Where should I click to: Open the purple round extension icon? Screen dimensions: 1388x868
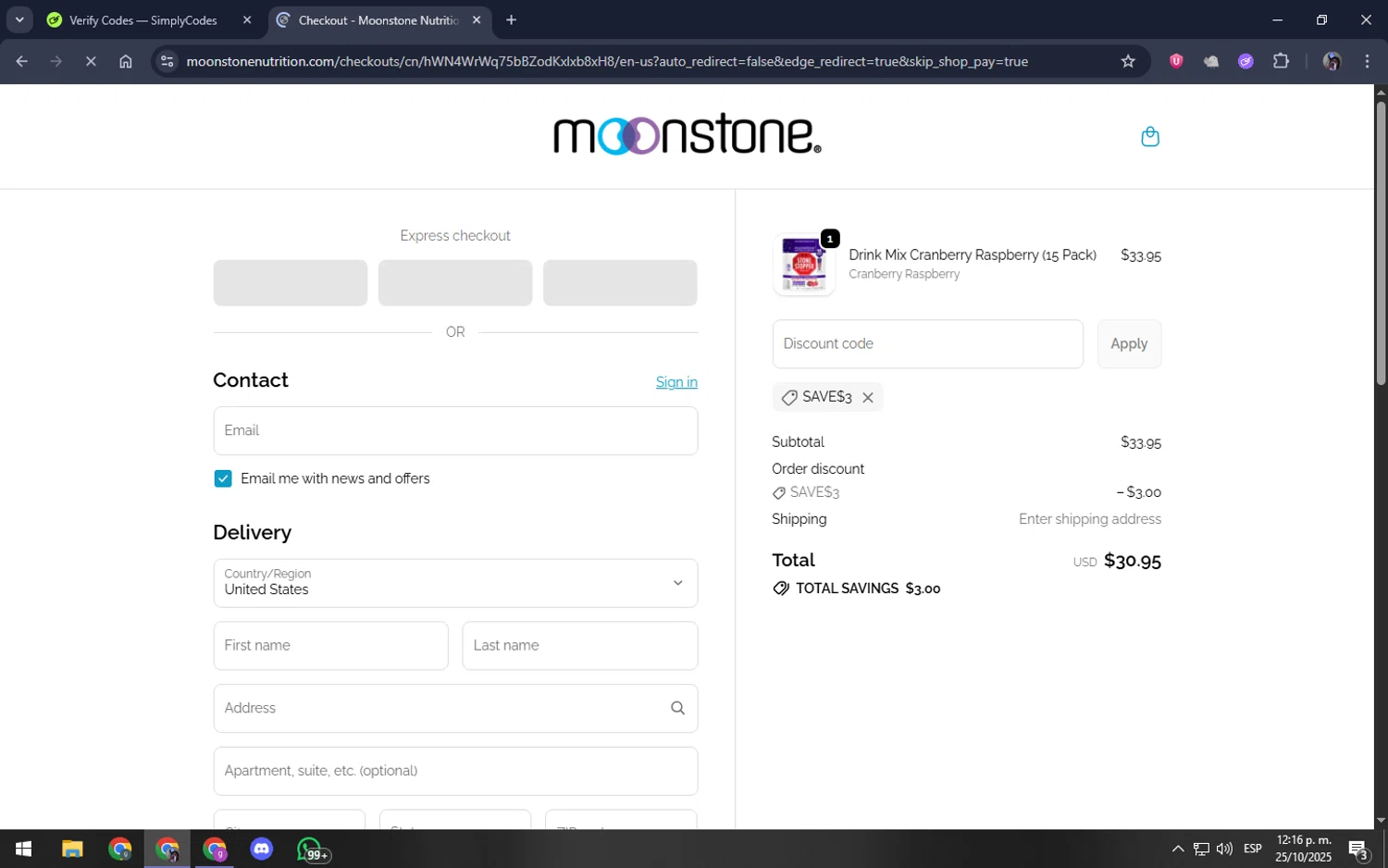coord(1246,61)
